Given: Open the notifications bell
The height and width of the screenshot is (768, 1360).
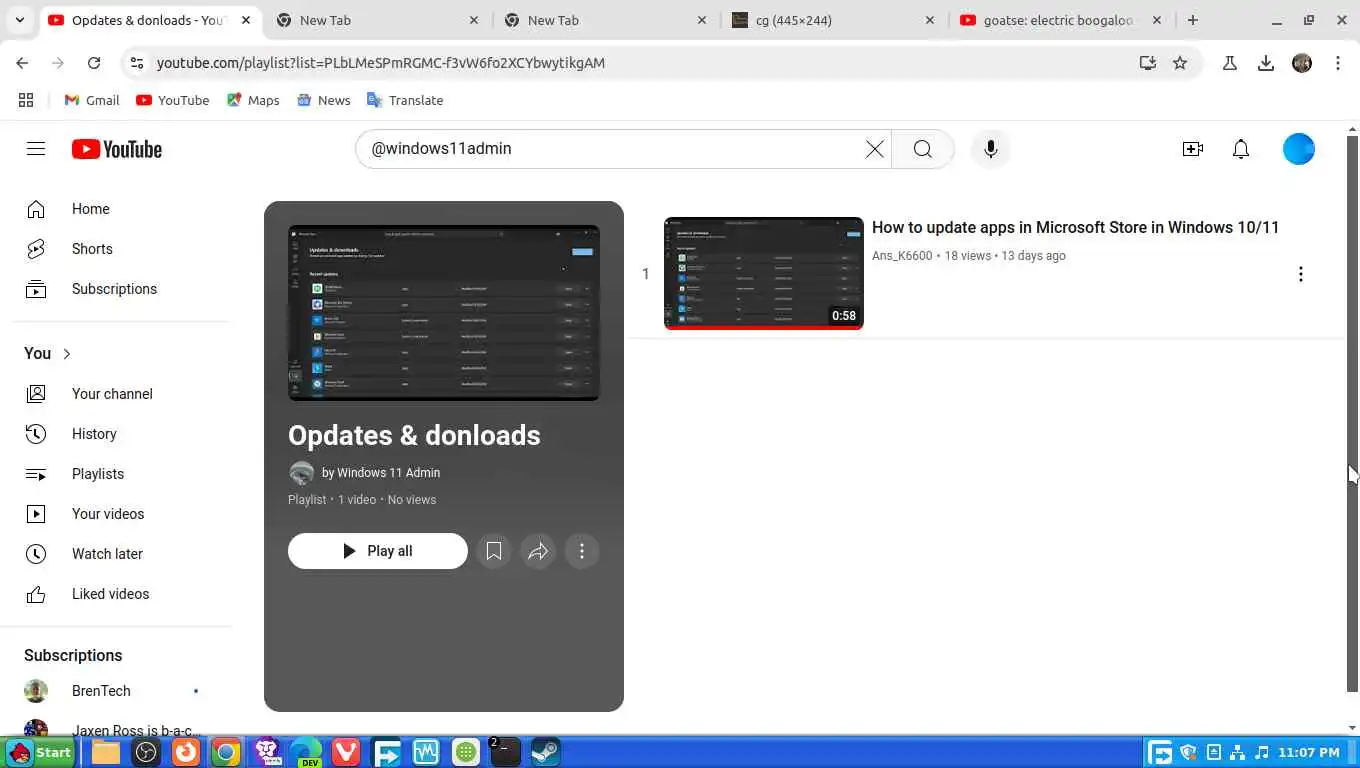Looking at the screenshot, I should (x=1240, y=149).
